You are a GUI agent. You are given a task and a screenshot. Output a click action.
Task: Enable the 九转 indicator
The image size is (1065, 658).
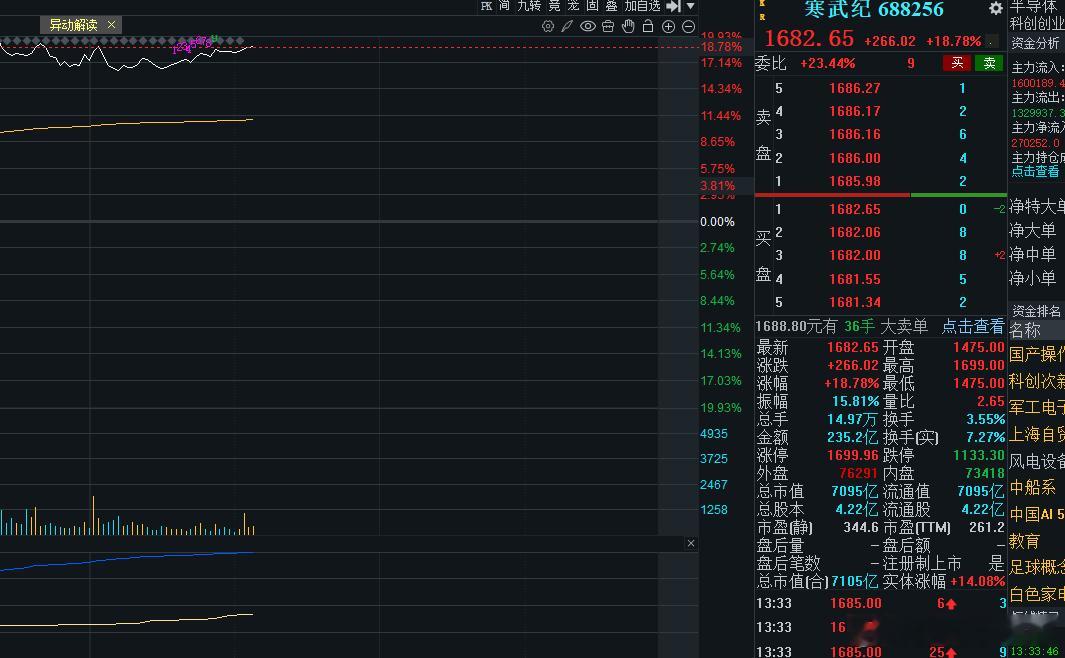[529, 6]
